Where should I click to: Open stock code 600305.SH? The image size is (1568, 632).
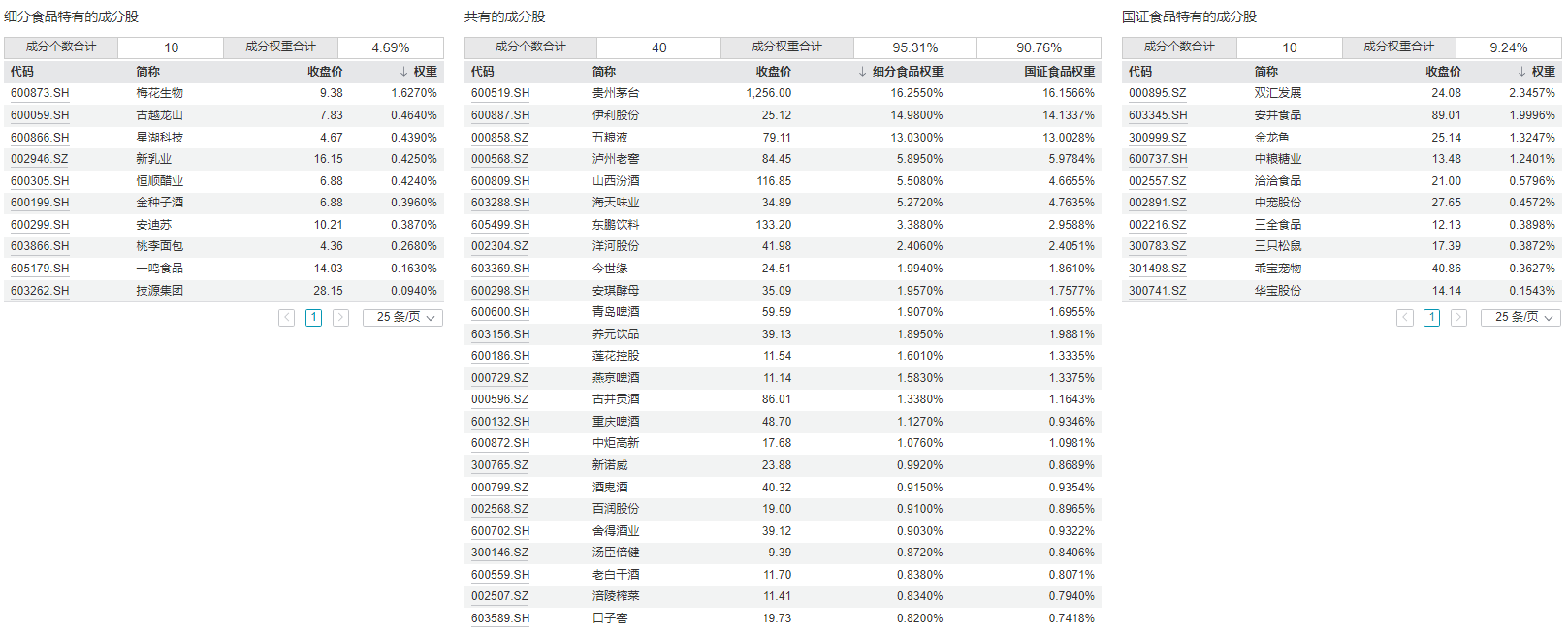40,181
